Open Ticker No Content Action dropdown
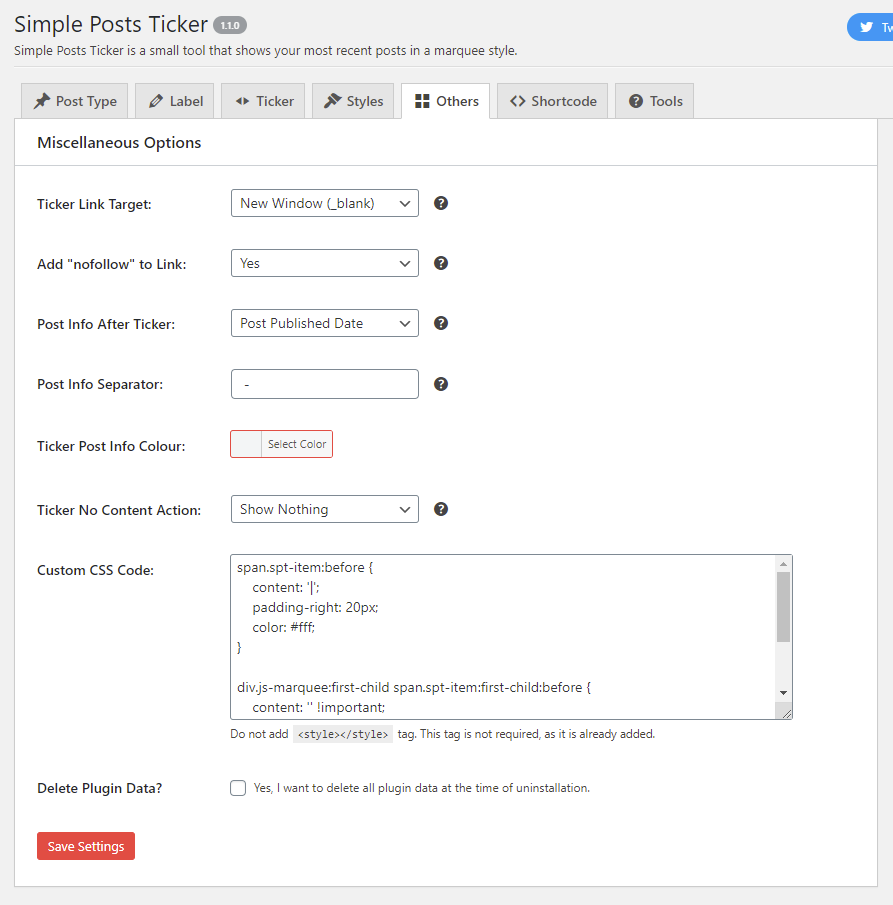The height and width of the screenshot is (905, 893). [325, 509]
